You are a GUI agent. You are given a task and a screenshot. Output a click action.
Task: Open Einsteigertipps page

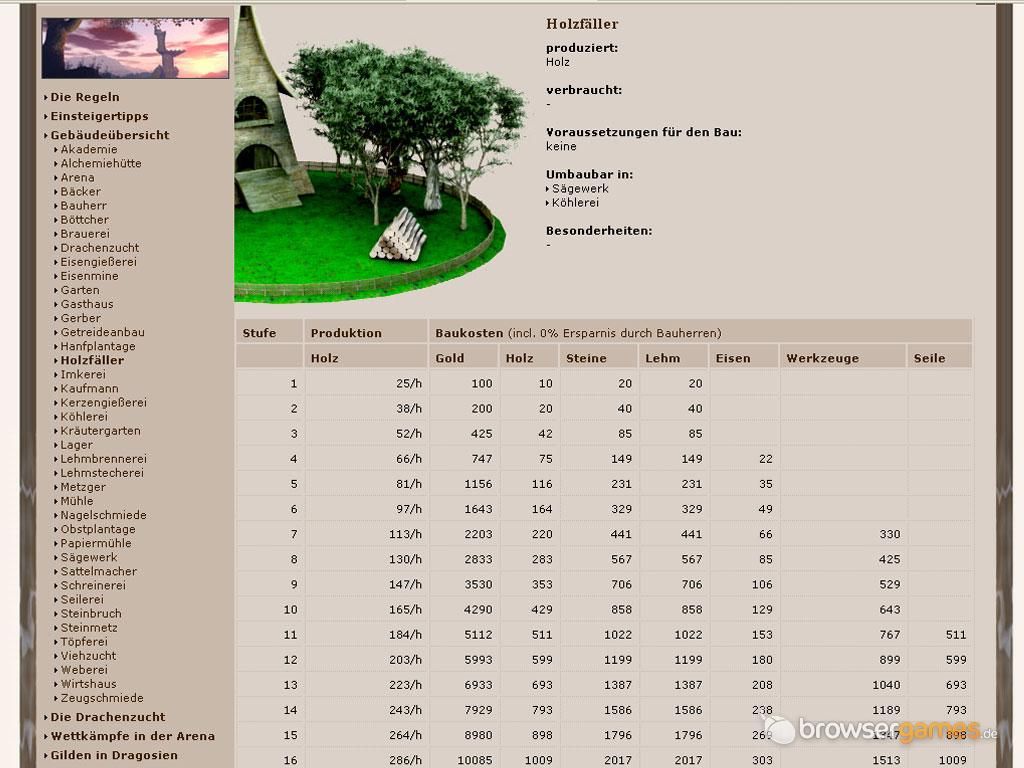[x=99, y=116]
